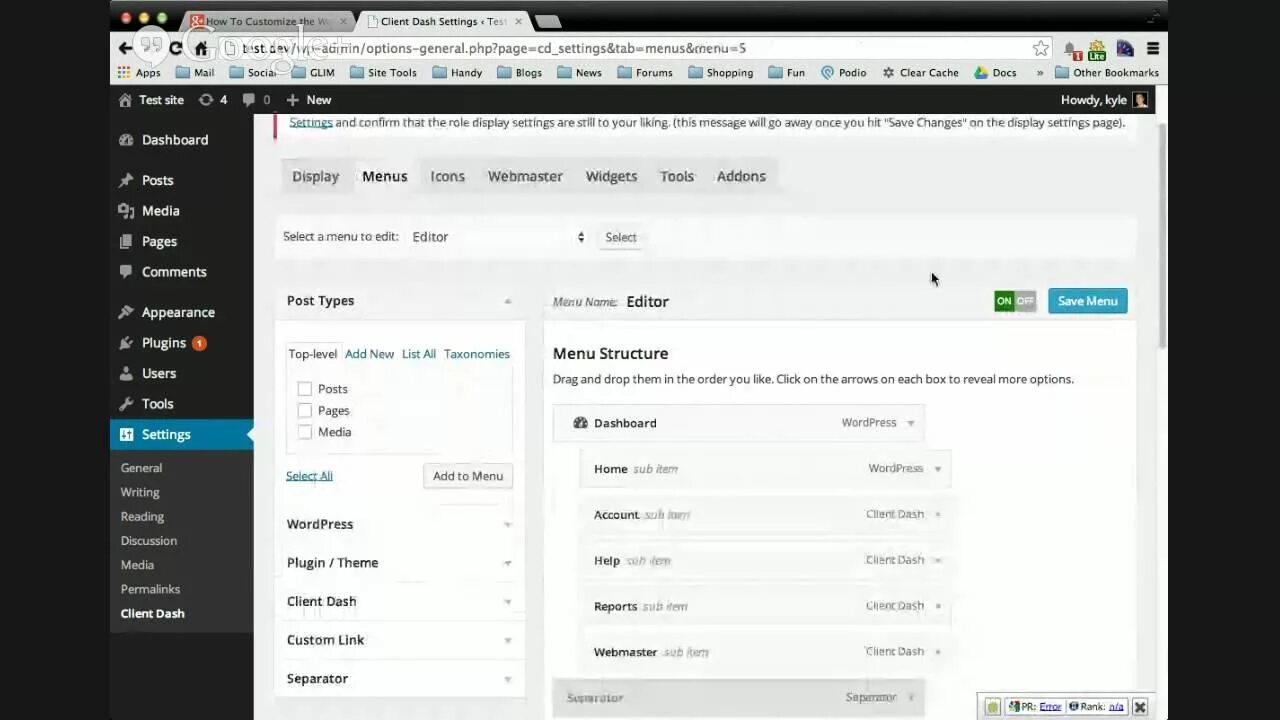The height and width of the screenshot is (720, 1280).
Task: Click the comments bubble in admin bar
Action: [x=249, y=100]
